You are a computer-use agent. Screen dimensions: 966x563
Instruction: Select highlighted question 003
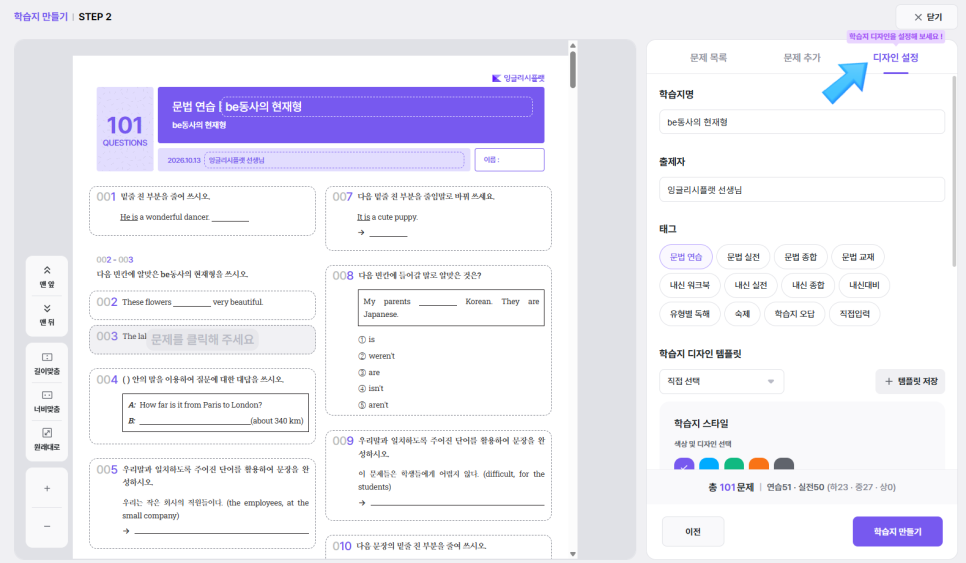[x=202, y=339]
